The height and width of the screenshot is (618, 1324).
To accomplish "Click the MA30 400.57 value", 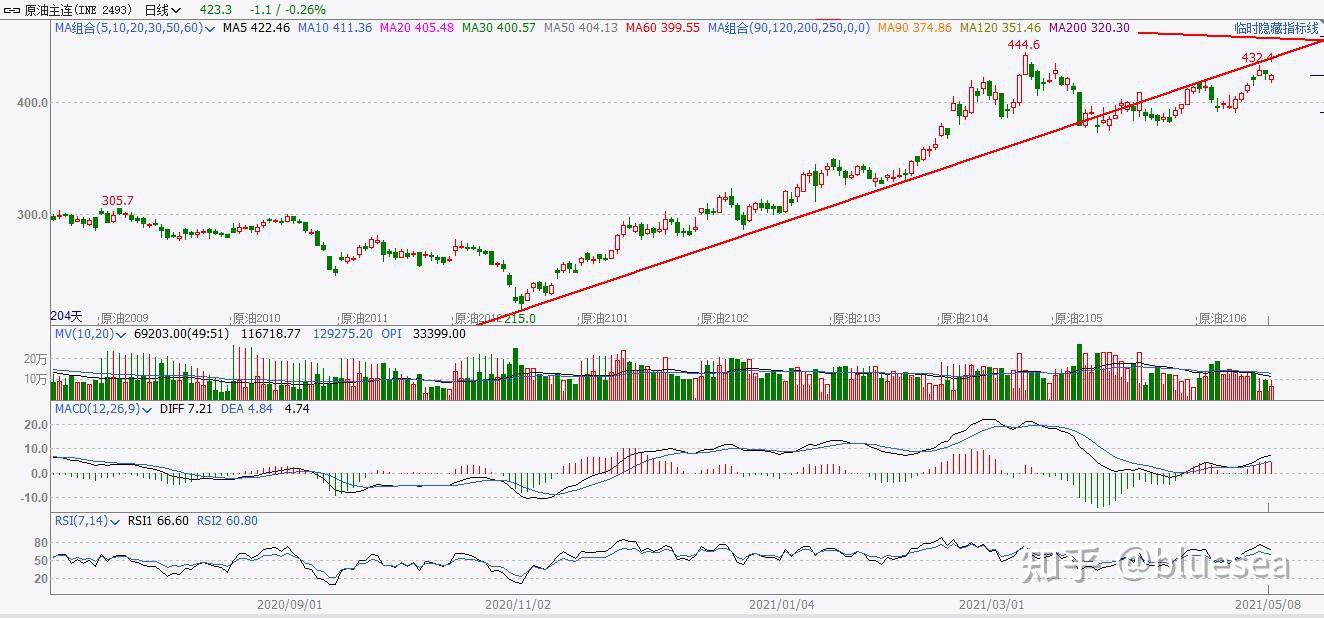I will click(499, 28).
